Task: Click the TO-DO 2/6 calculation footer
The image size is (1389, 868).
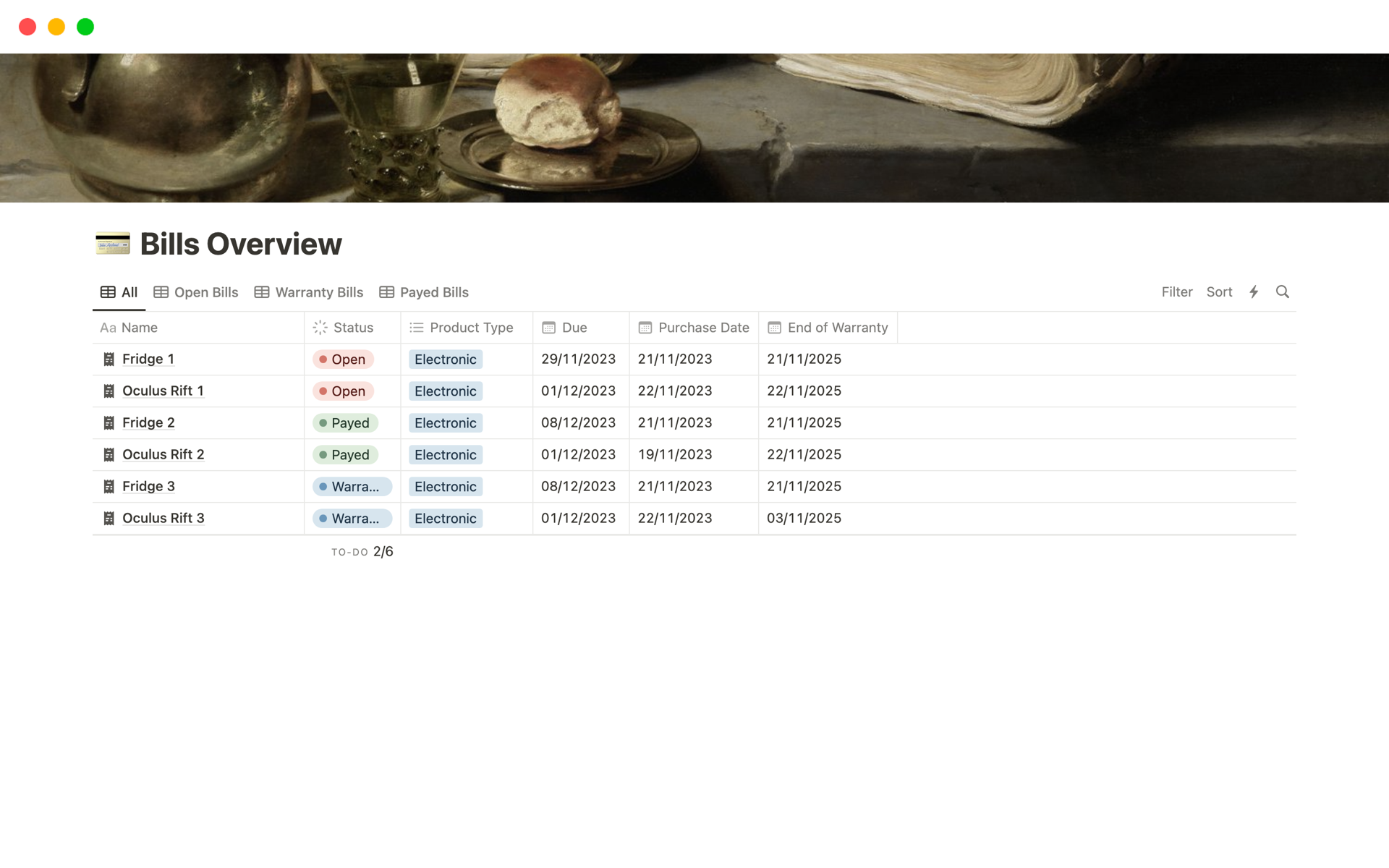Action: [x=362, y=552]
